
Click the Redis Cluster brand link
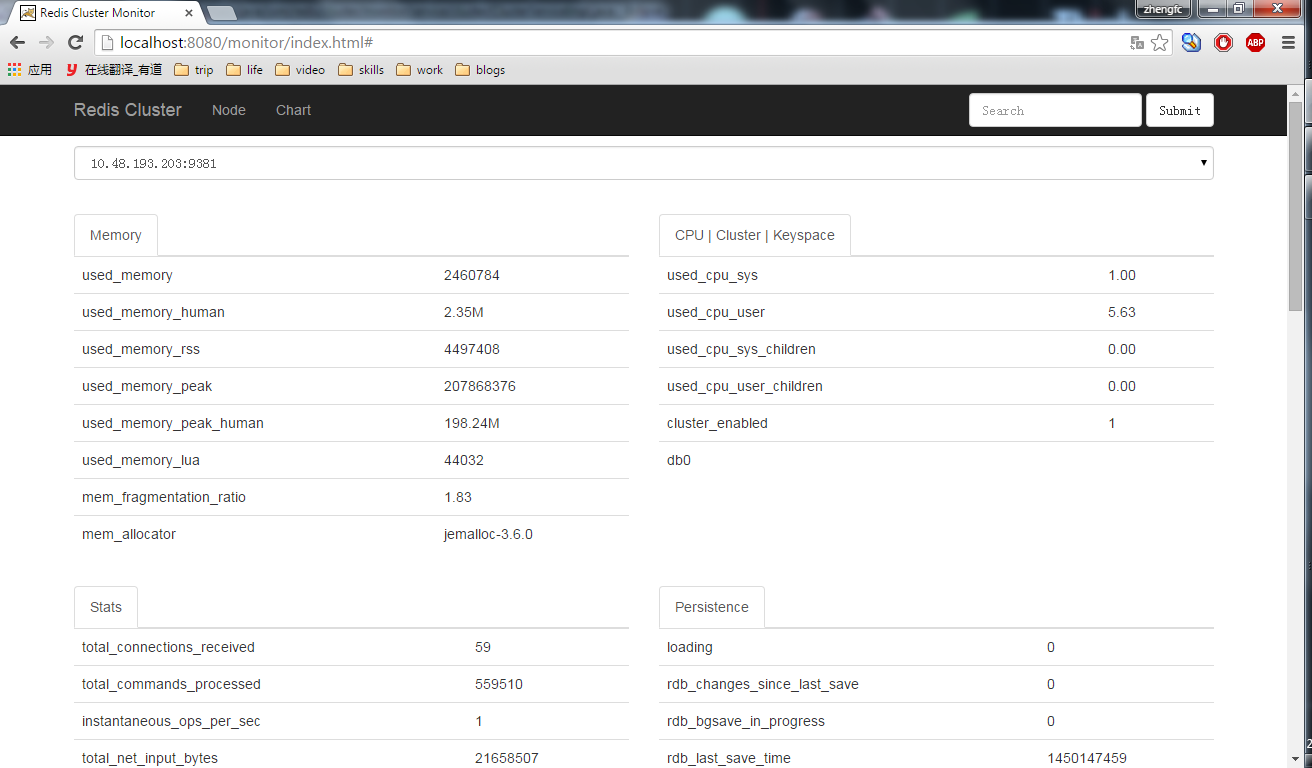click(128, 110)
